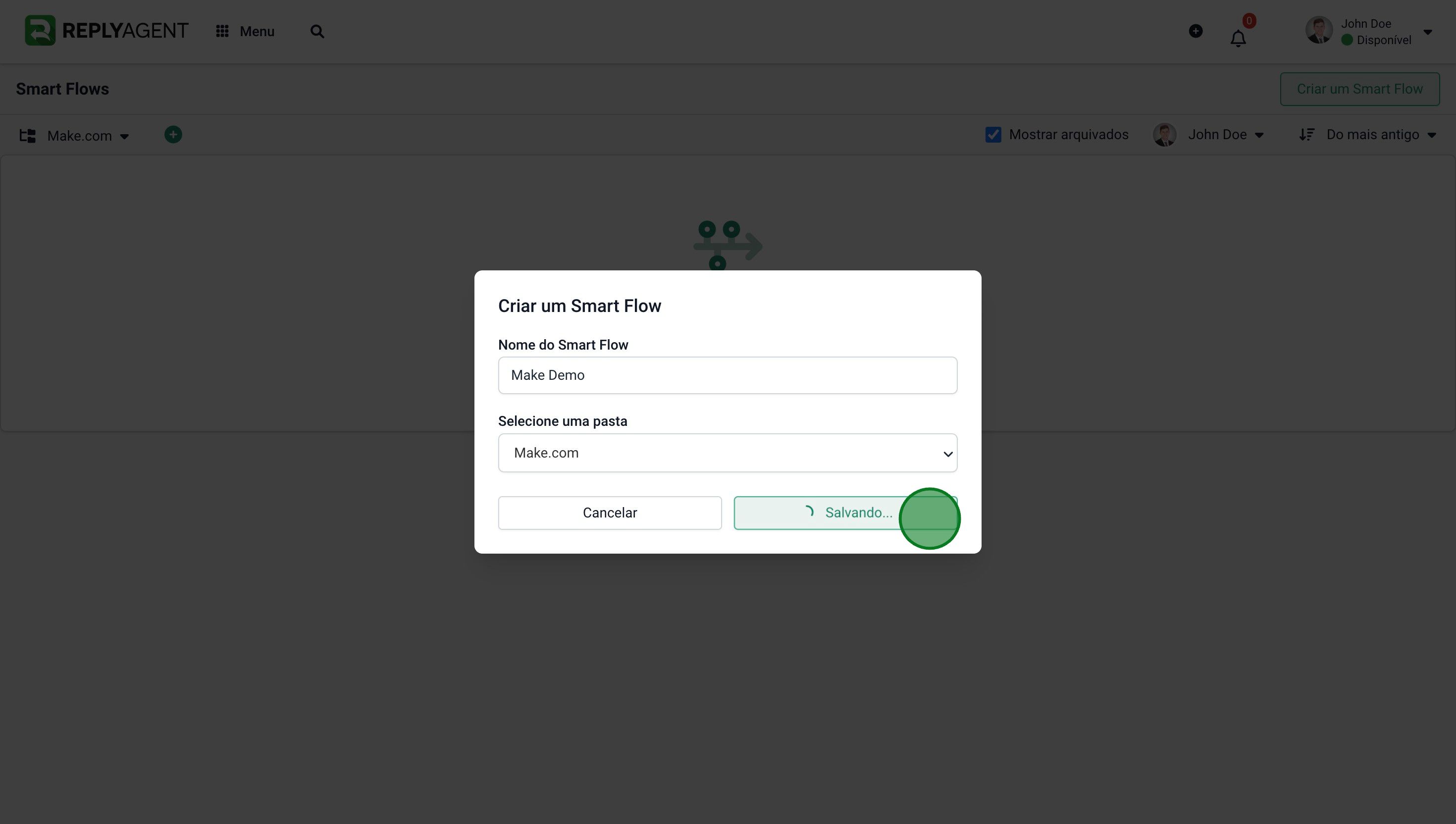Click the Criar um Smart Flow header button
The height and width of the screenshot is (824, 1456).
tap(1359, 89)
